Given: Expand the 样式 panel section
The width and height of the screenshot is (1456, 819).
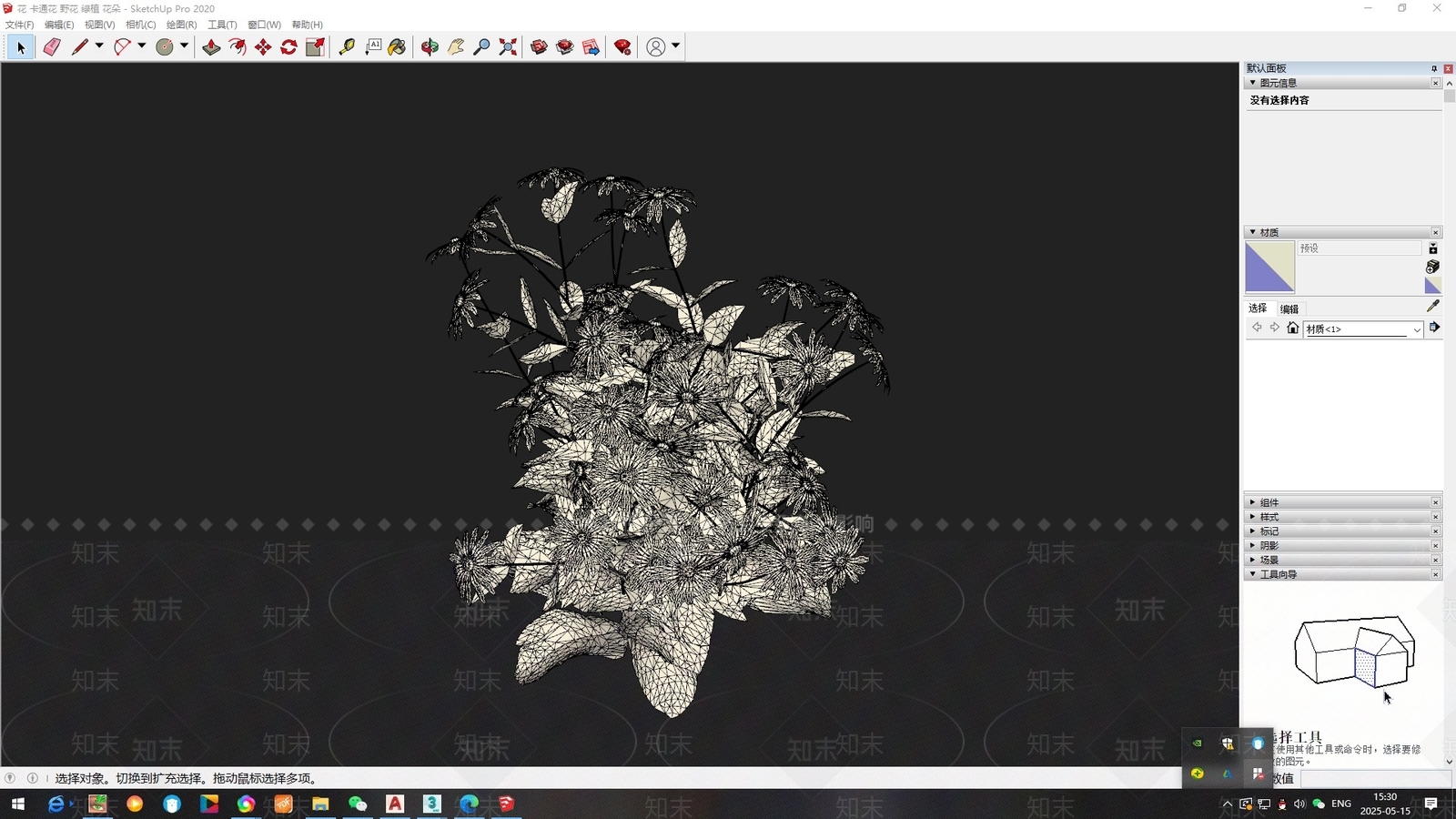Looking at the screenshot, I should point(1342,517).
